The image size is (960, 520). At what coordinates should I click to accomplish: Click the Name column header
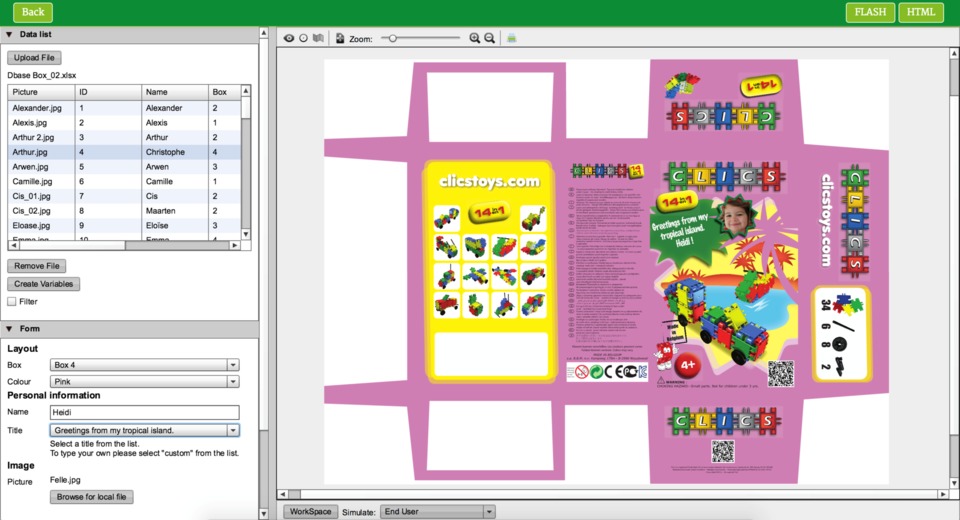[174, 92]
